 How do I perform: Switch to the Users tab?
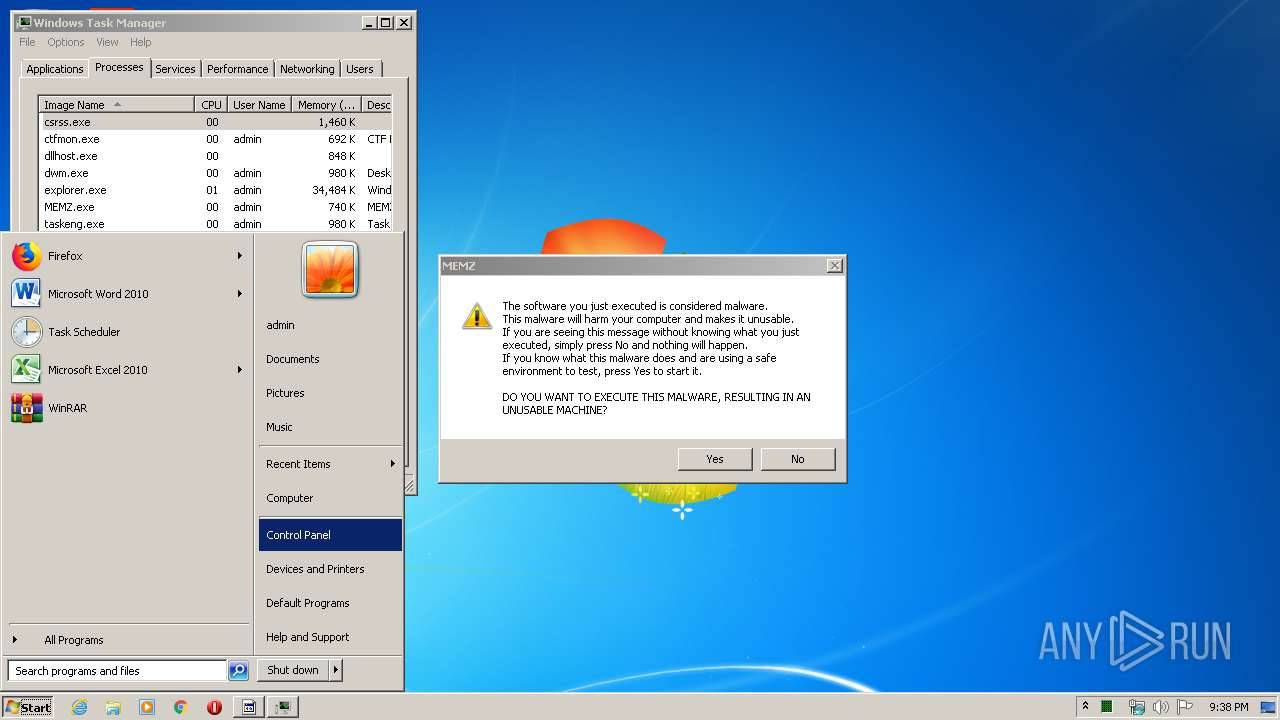pos(360,69)
